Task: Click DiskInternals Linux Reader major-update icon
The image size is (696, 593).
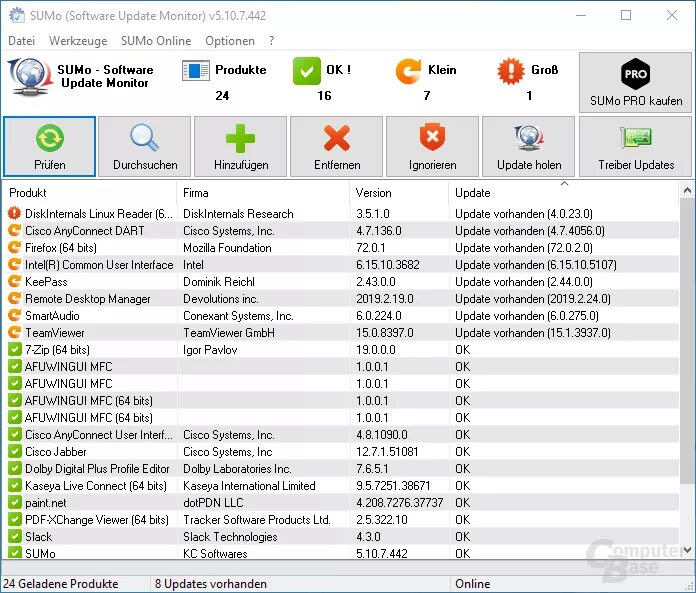Action: pos(15,213)
